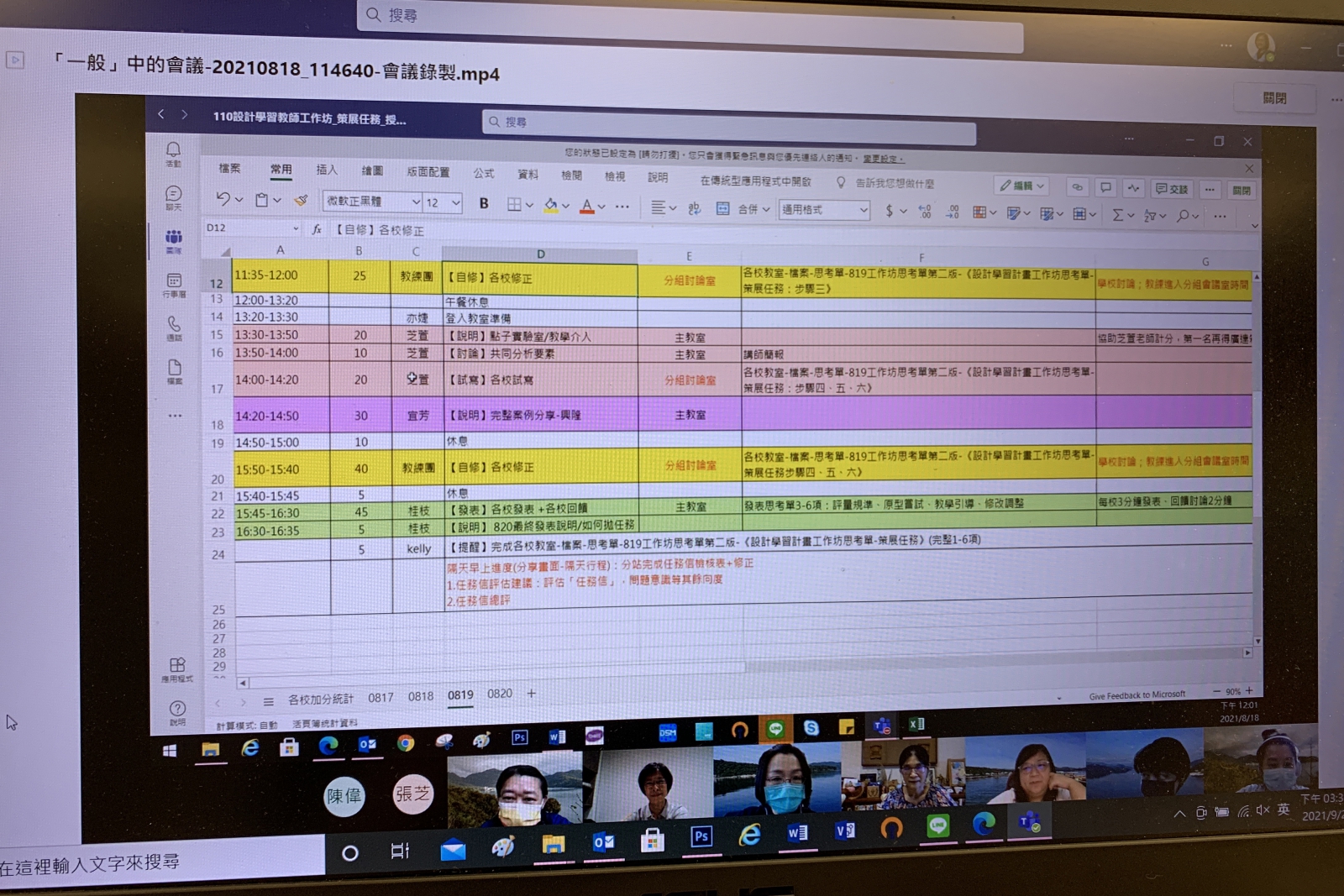This screenshot has height=896, width=1344.
Task: Open the font color A swatch
Action: (x=587, y=206)
